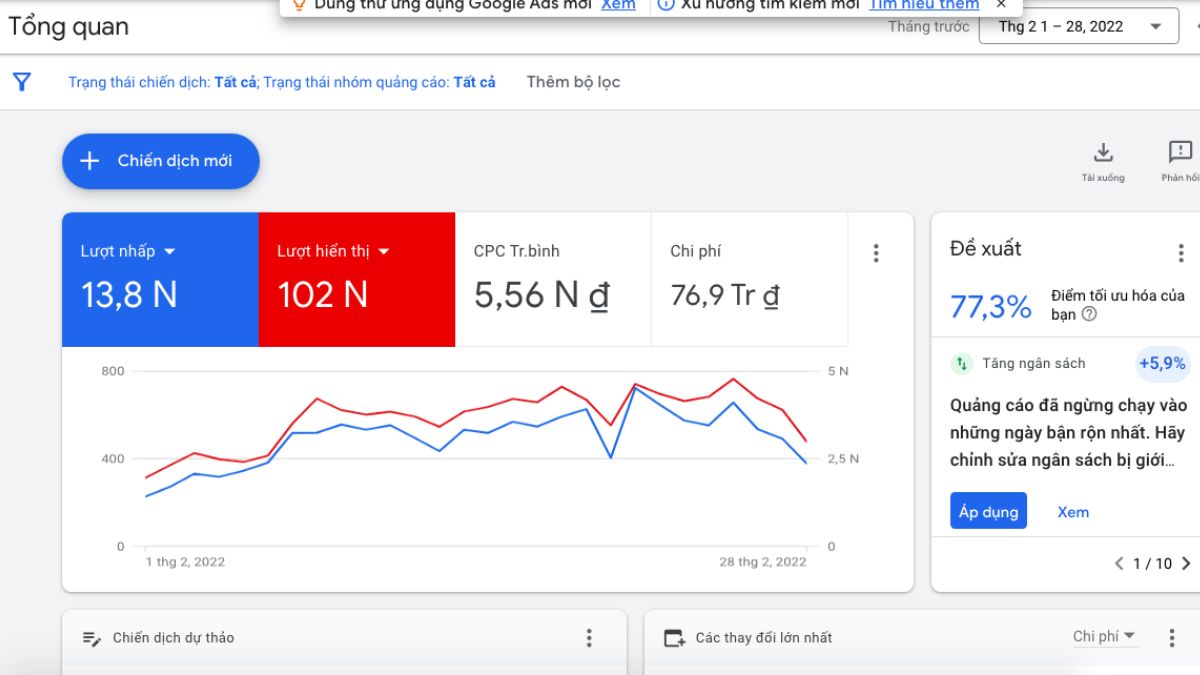The height and width of the screenshot is (675, 1200).
Task: Click the budget increase arrows icon beside Tăng ngân sách
Action: click(x=960, y=363)
